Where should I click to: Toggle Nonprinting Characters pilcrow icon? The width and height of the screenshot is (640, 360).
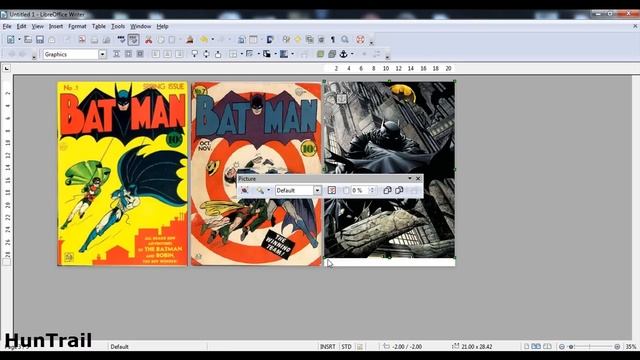[333, 40]
